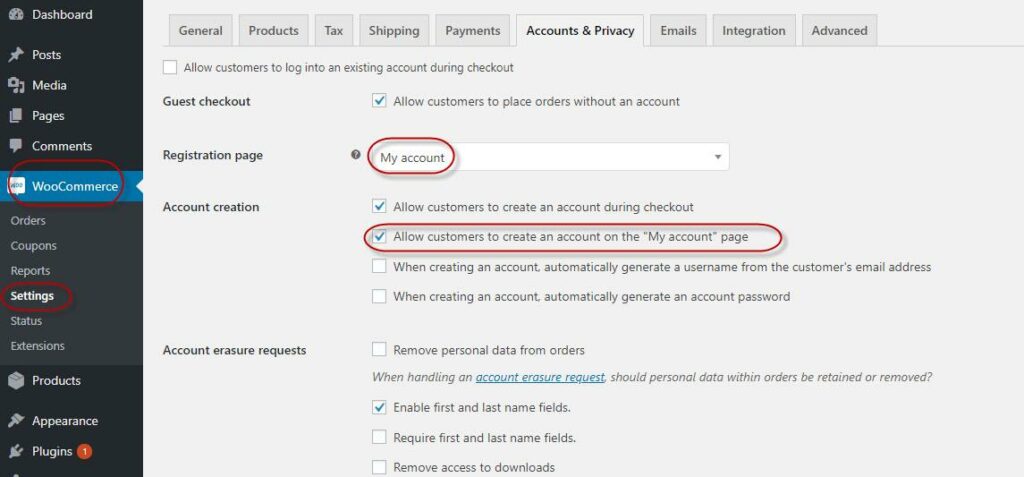Click the Products box icon
The image size is (1024, 477).
(x=16, y=381)
